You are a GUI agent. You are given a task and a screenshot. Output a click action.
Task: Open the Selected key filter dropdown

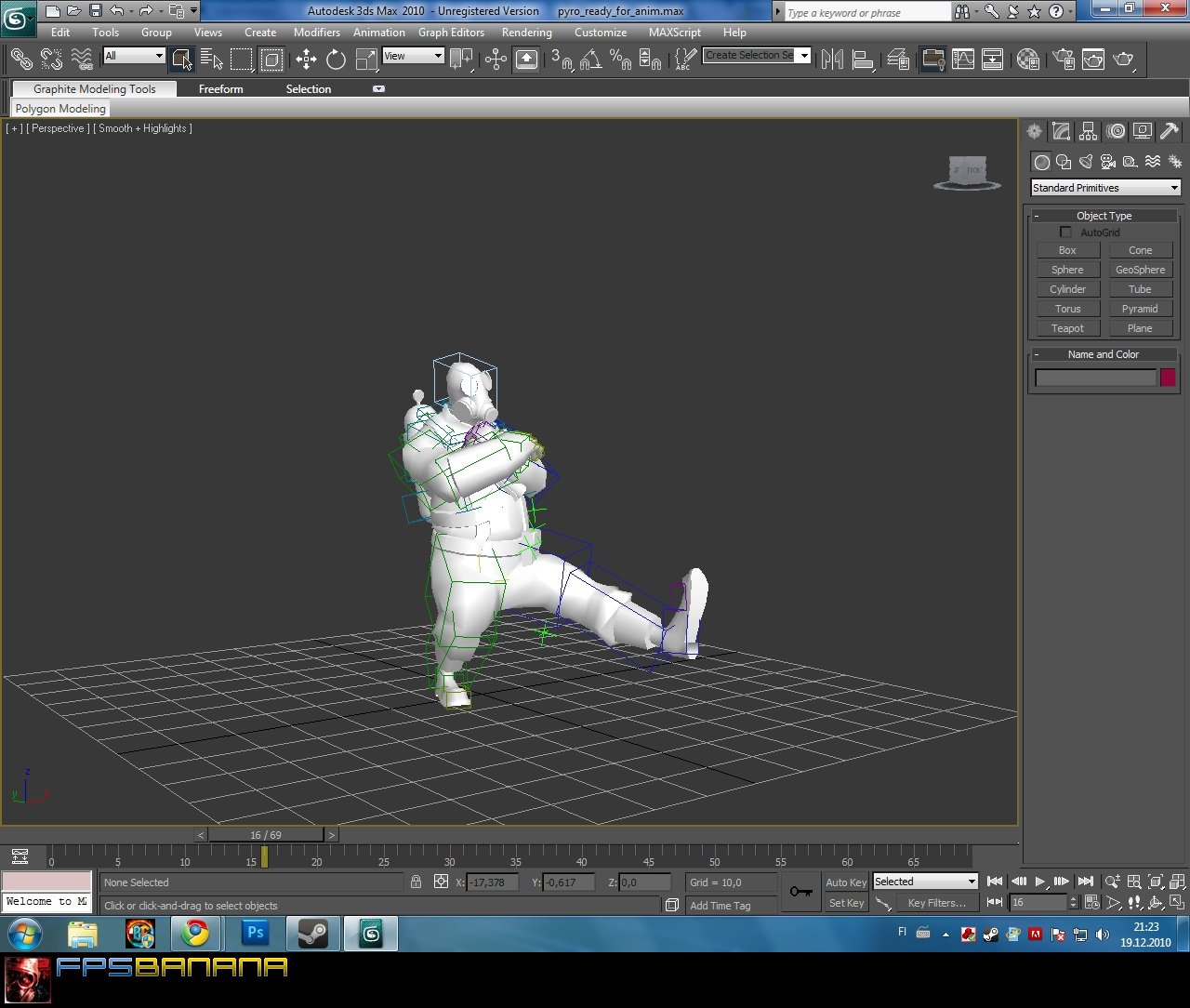924,882
